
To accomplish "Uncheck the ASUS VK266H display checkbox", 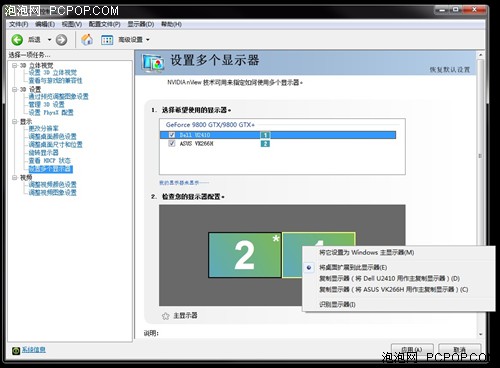I will click(172, 144).
